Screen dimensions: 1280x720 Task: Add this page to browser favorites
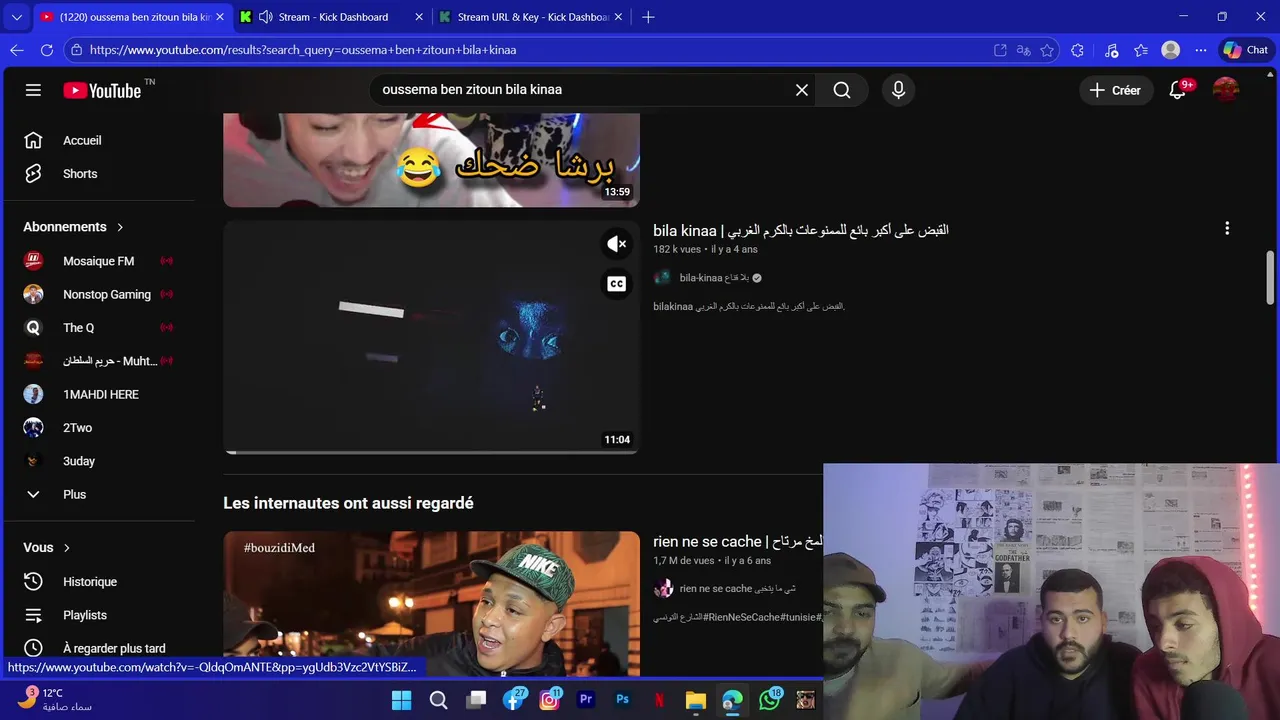point(1047,50)
